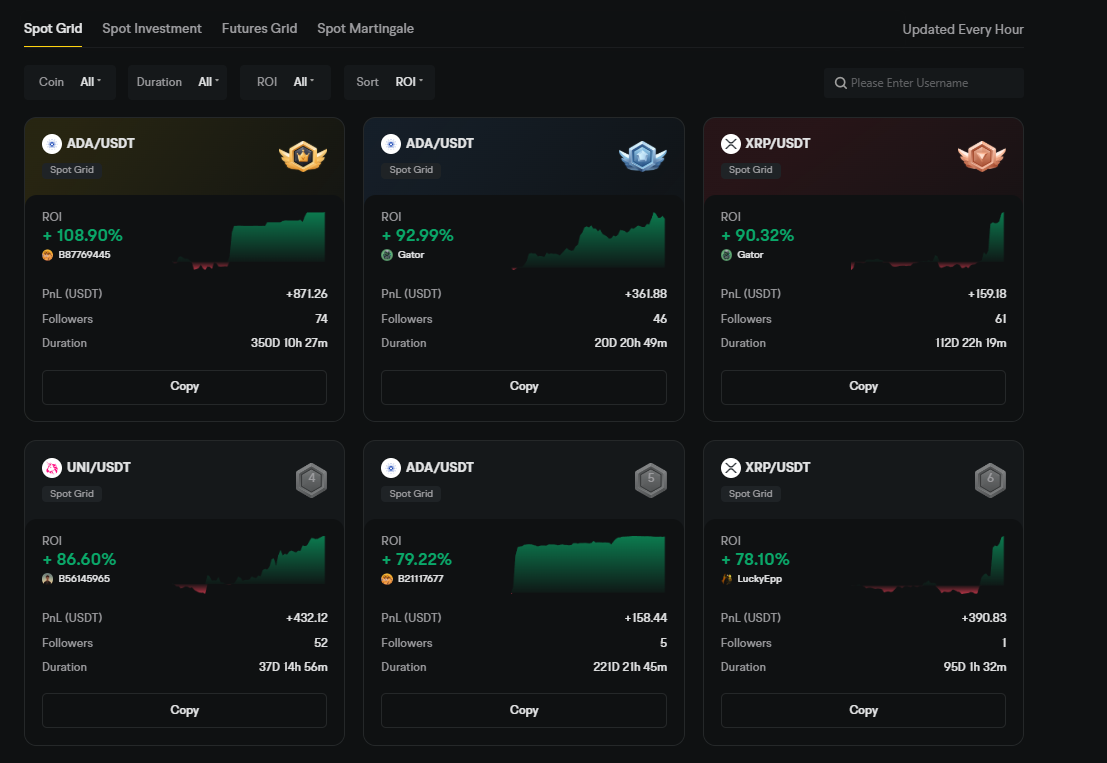
Task: Click the silver second-place rank badge
Action: pos(642,156)
